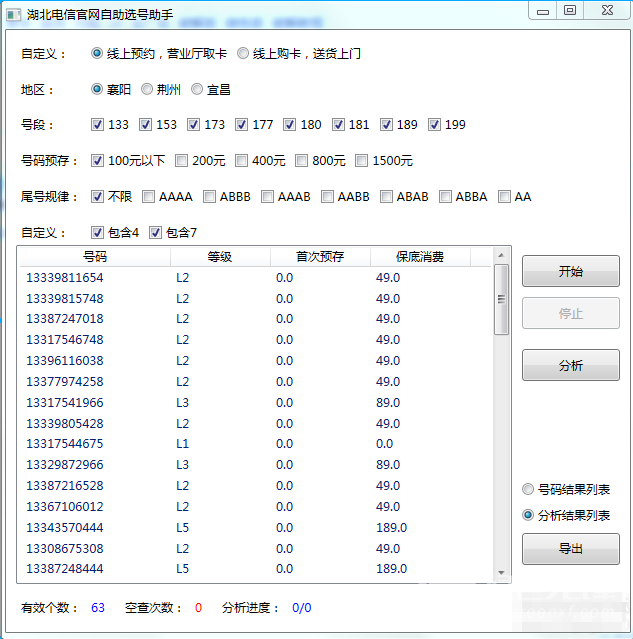Select row 13339815748
The height and width of the screenshot is (639, 633).
pyautogui.click(x=255, y=298)
